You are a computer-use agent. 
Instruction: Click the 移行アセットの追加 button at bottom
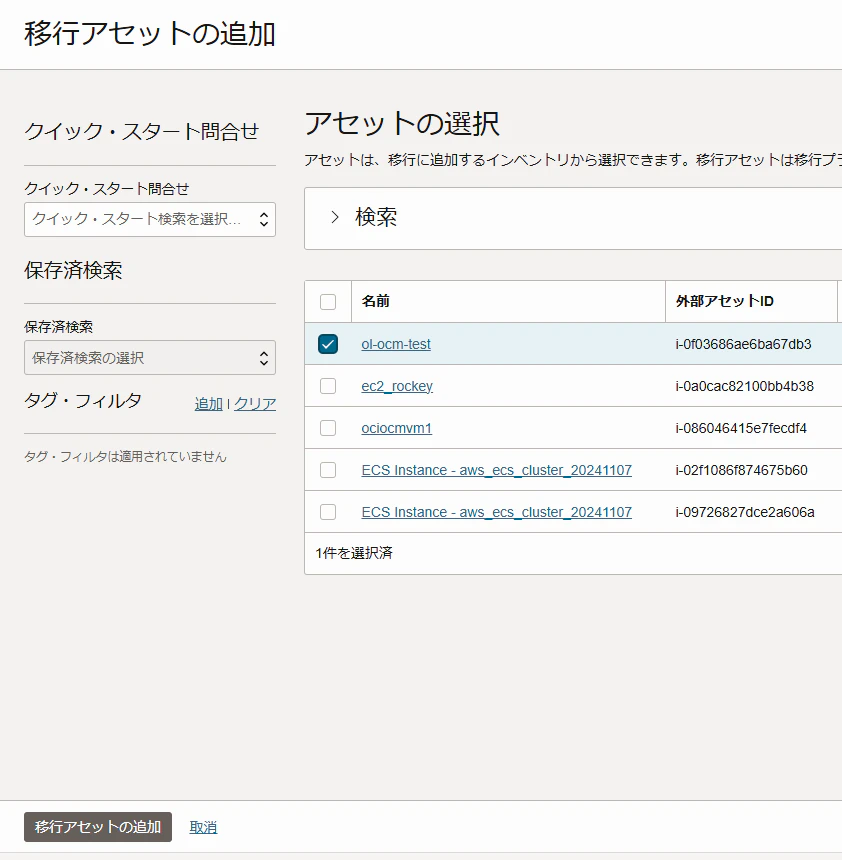(x=98, y=827)
